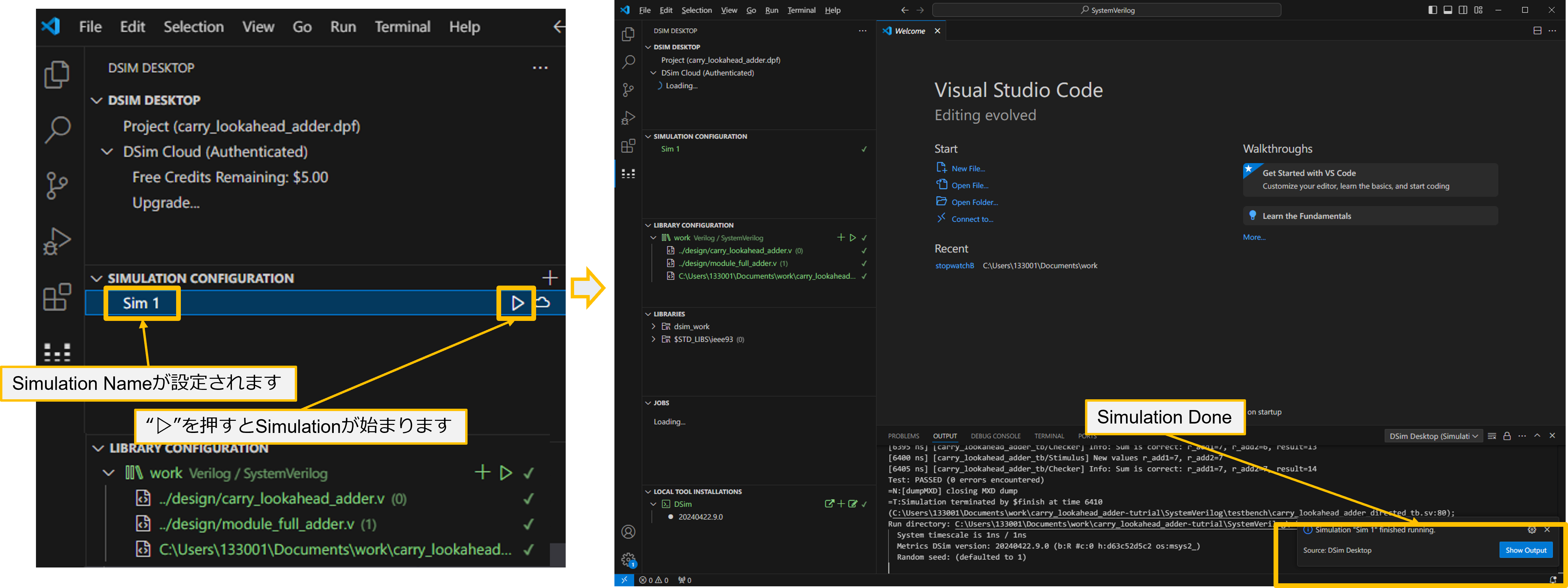Viewport: 1568px width, 588px height.
Task: Add a simulation configuration with the plus icon
Action: [x=550, y=278]
